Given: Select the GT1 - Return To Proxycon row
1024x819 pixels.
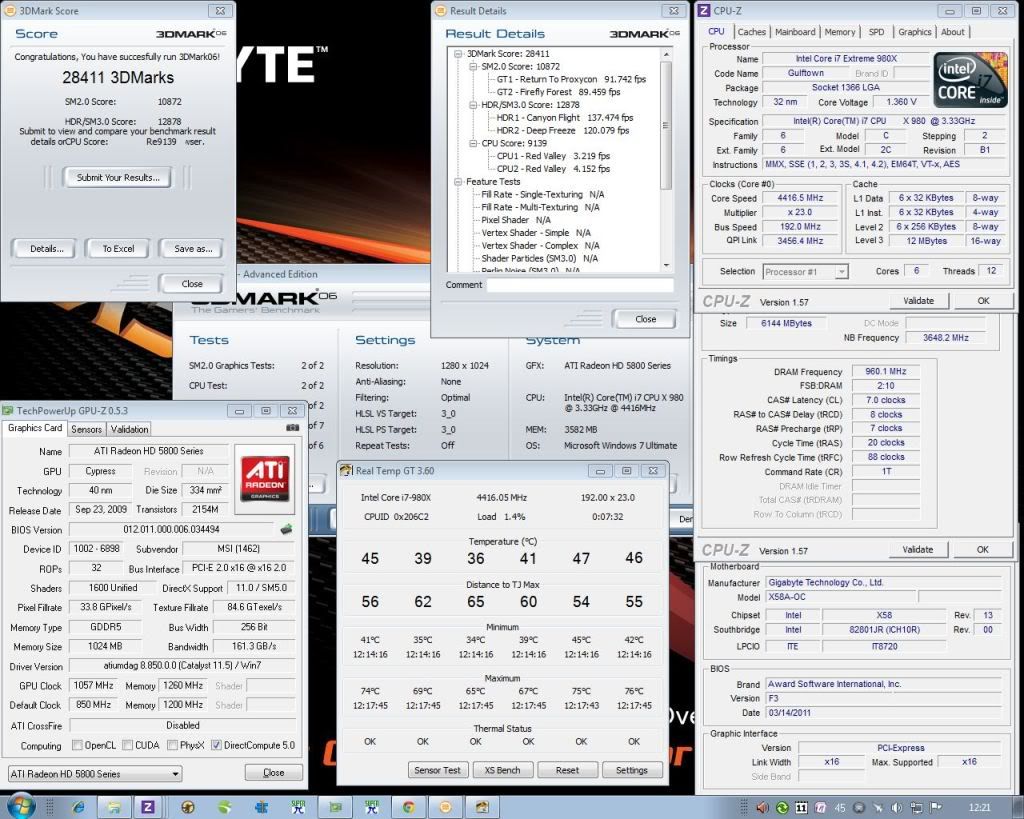Looking at the screenshot, I should click(x=571, y=79).
